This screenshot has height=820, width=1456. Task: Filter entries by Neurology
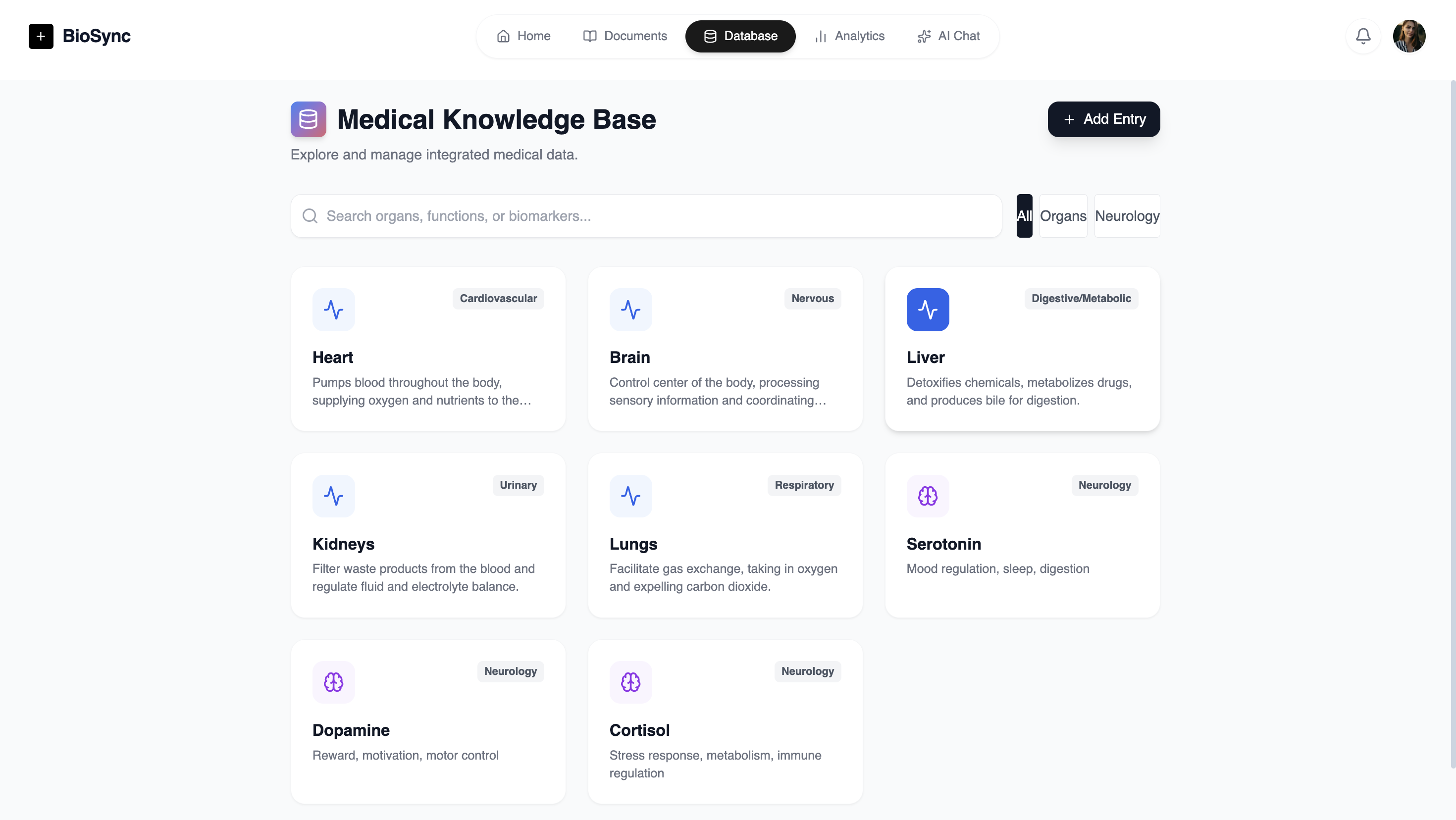[x=1127, y=216]
